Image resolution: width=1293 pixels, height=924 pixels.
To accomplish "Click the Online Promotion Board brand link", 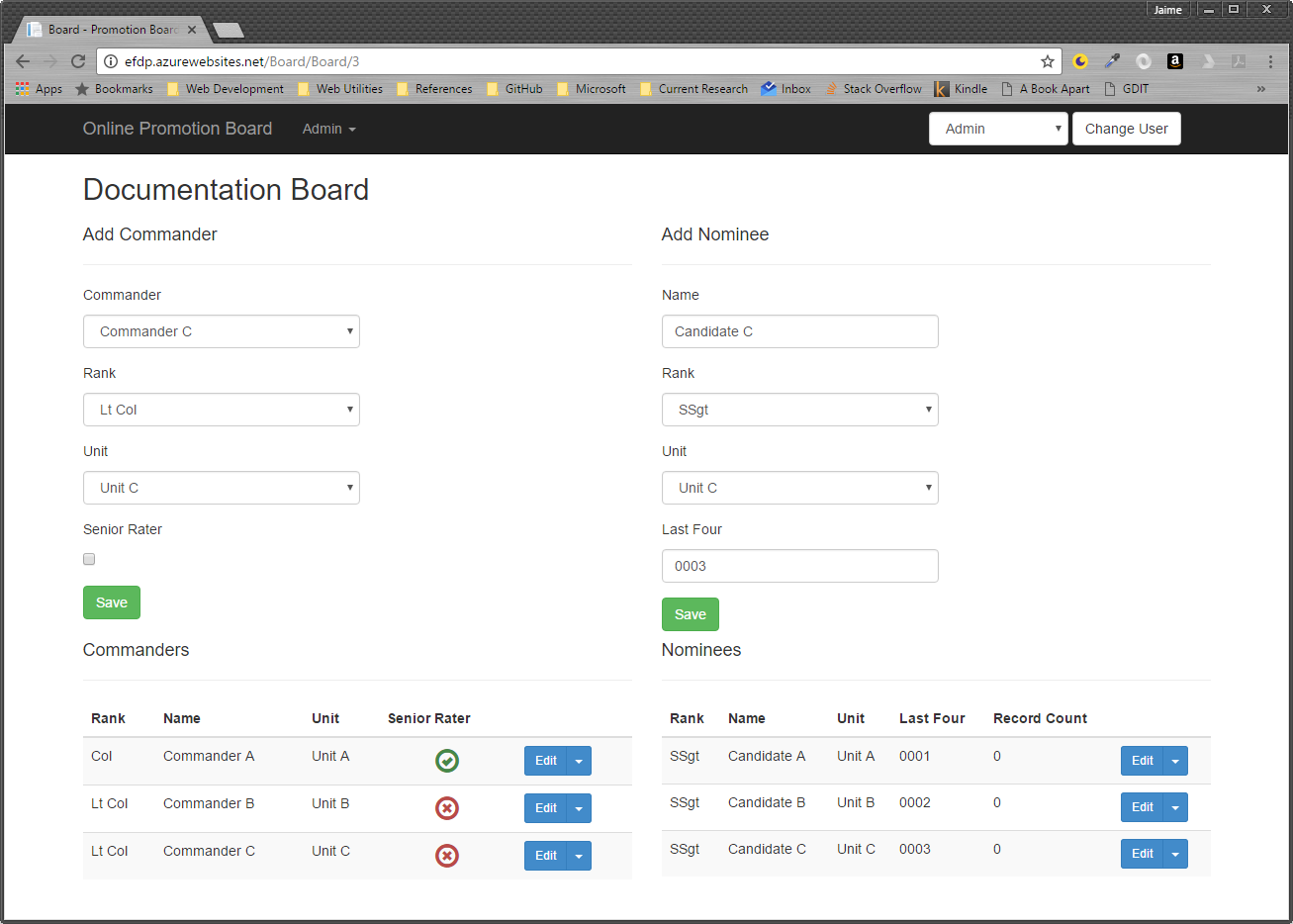I will point(177,129).
